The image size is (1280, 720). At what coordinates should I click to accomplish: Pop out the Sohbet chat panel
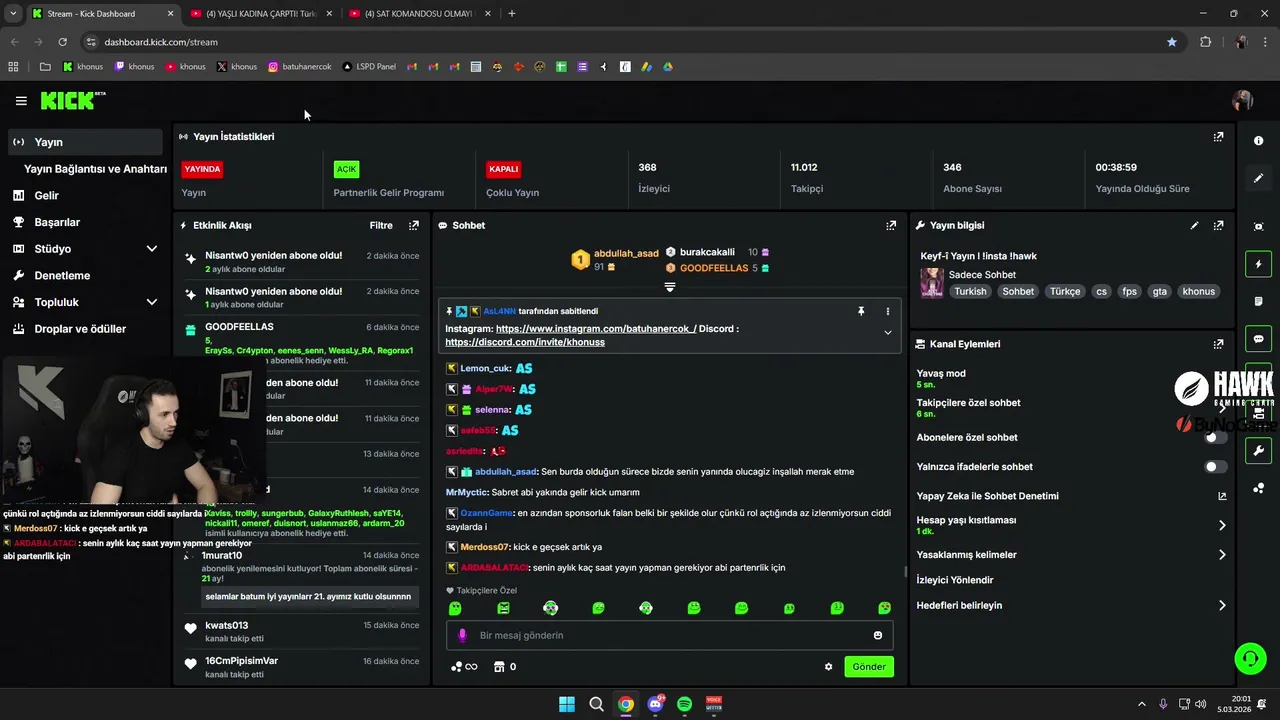point(891,226)
